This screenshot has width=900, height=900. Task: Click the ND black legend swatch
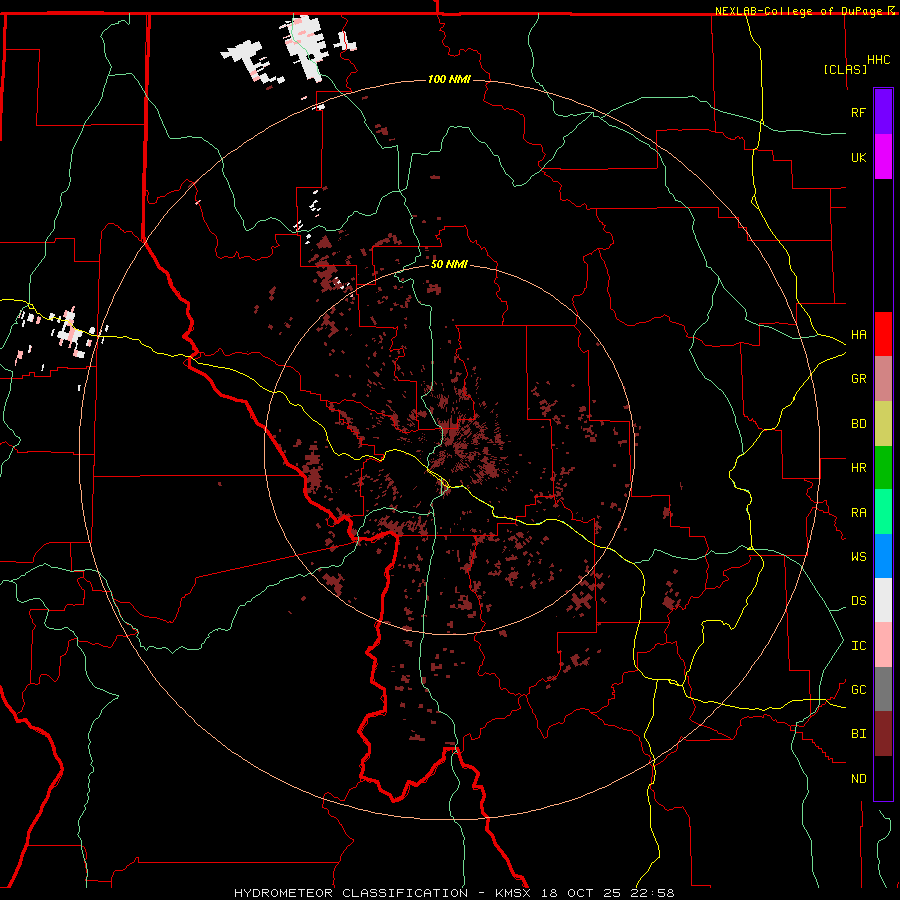pyautogui.click(x=883, y=778)
